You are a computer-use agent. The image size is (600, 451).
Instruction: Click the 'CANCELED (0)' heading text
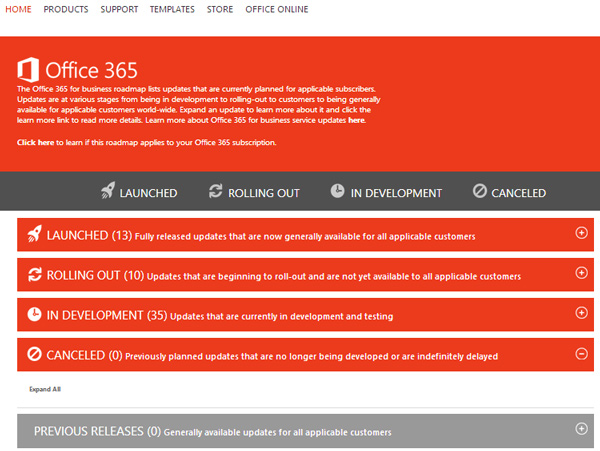[84, 355]
